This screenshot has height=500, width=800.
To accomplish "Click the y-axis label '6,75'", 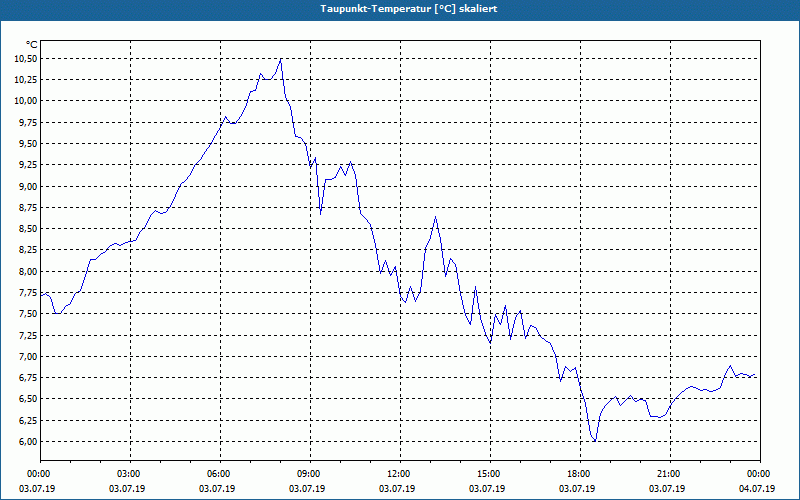I will [28, 378].
